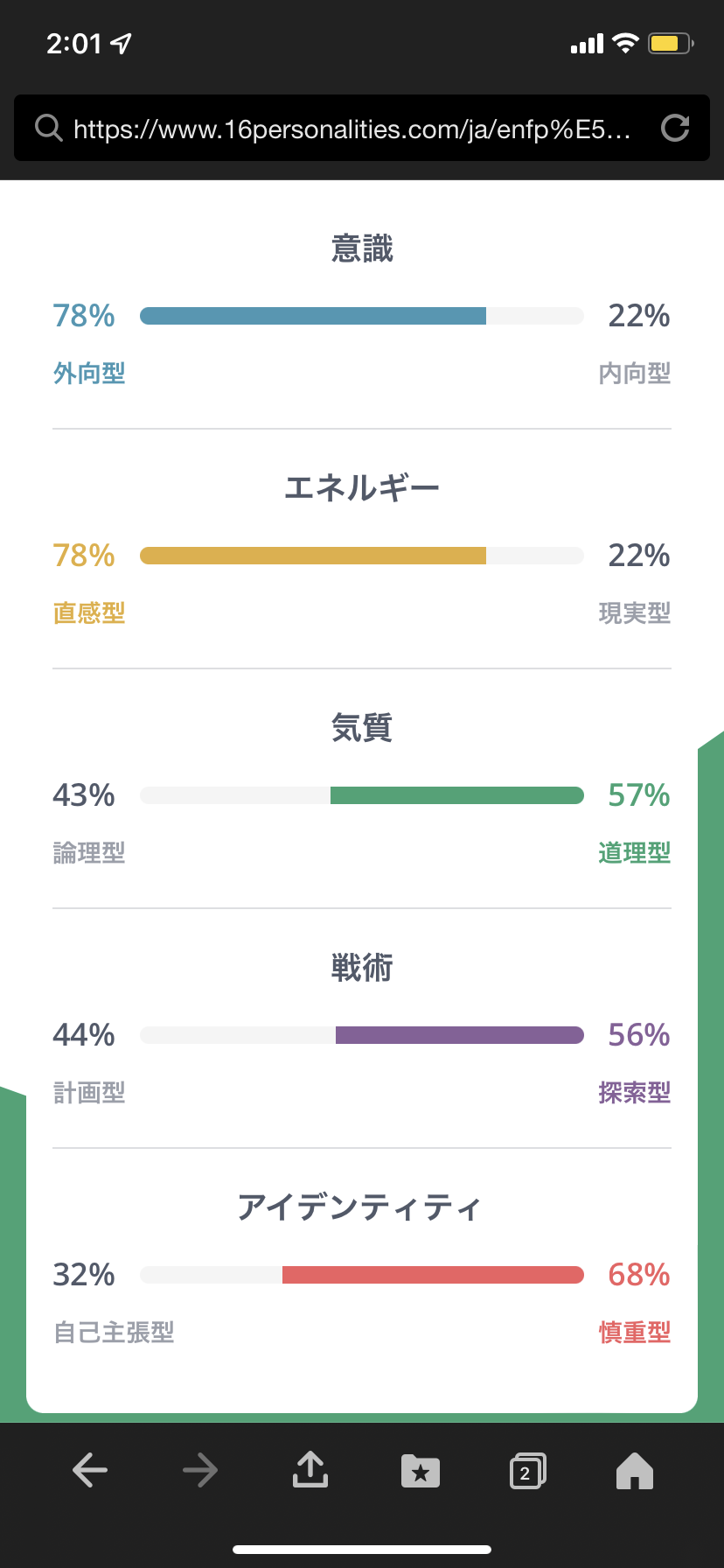Viewport: 724px width, 1568px height.
Task: Tap the browser forward arrow
Action: [200, 1470]
